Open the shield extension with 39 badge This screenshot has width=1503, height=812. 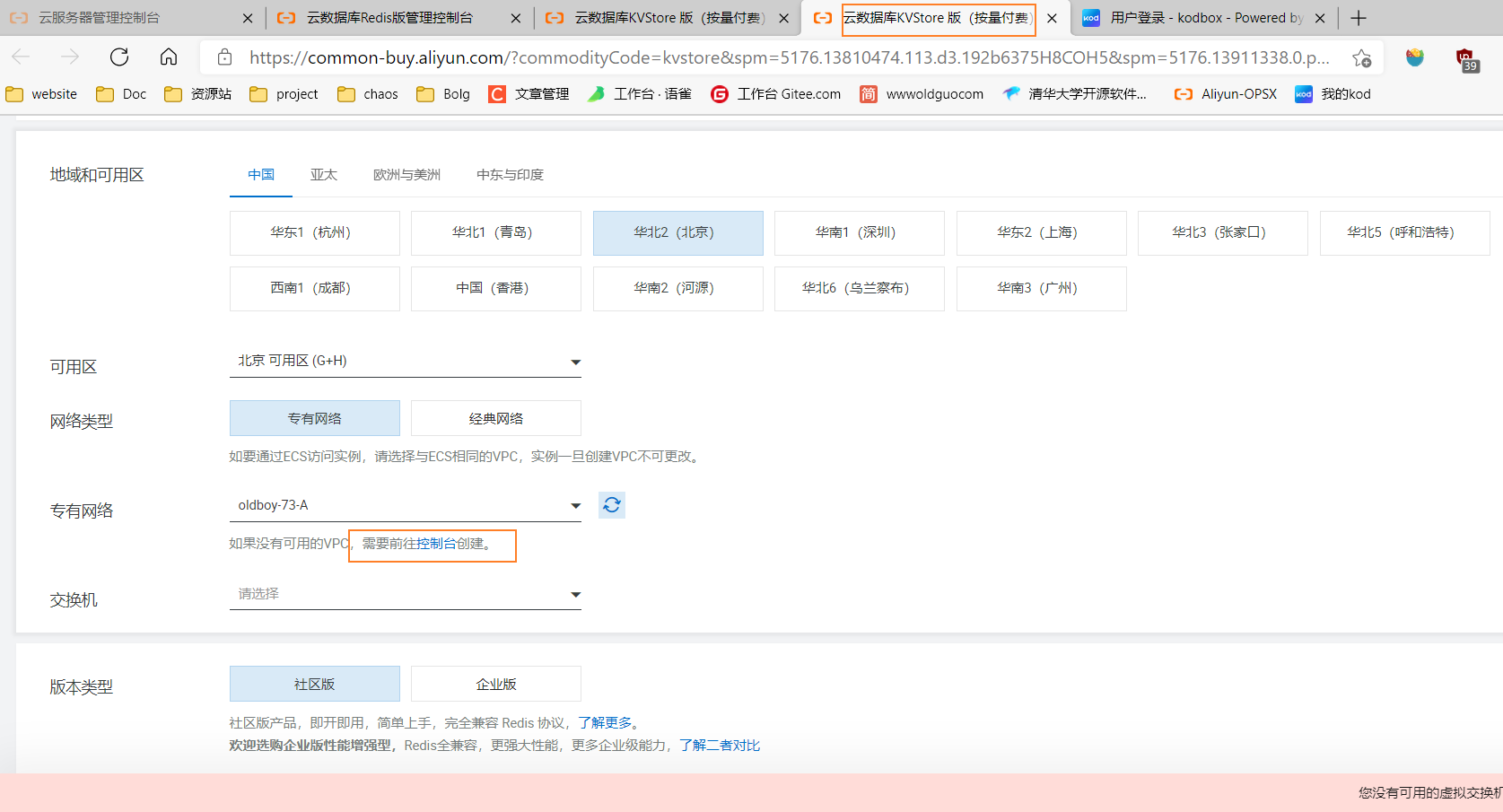(1467, 60)
